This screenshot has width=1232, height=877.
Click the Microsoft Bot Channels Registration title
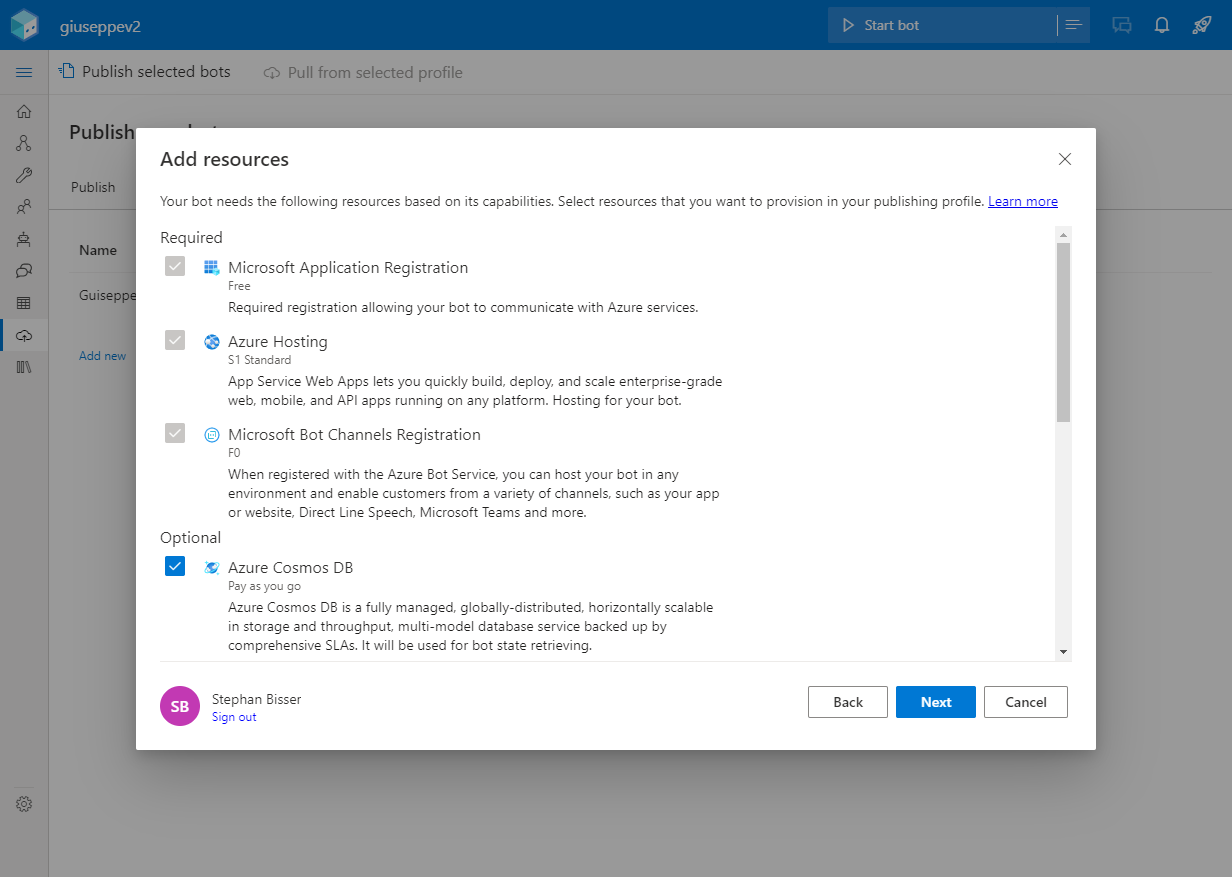354,435
